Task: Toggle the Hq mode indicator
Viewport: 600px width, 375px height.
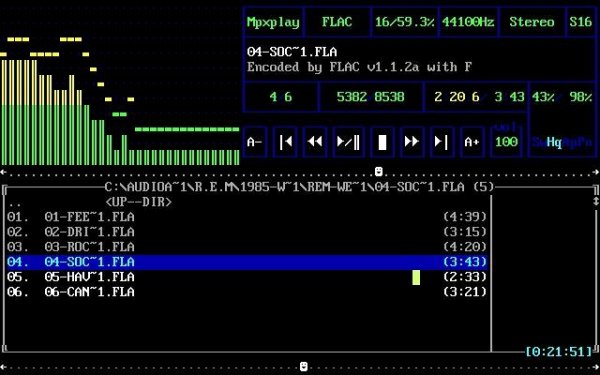Action: 554,142
